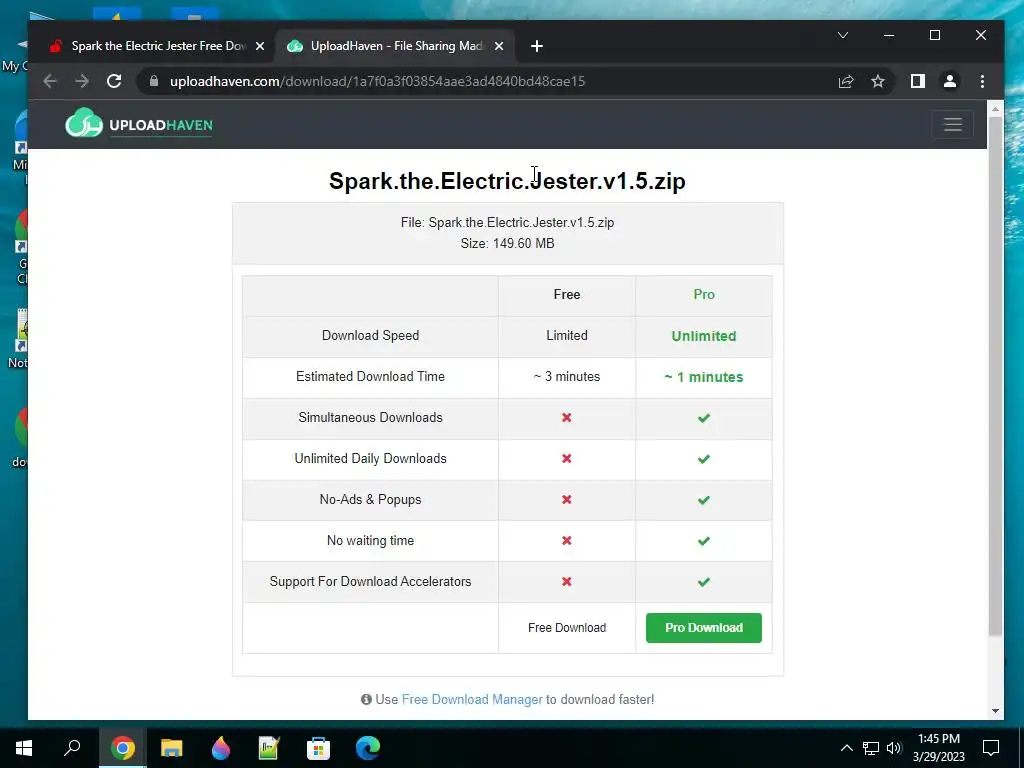
Task: Go forward in browser history
Action: coord(82,81)
